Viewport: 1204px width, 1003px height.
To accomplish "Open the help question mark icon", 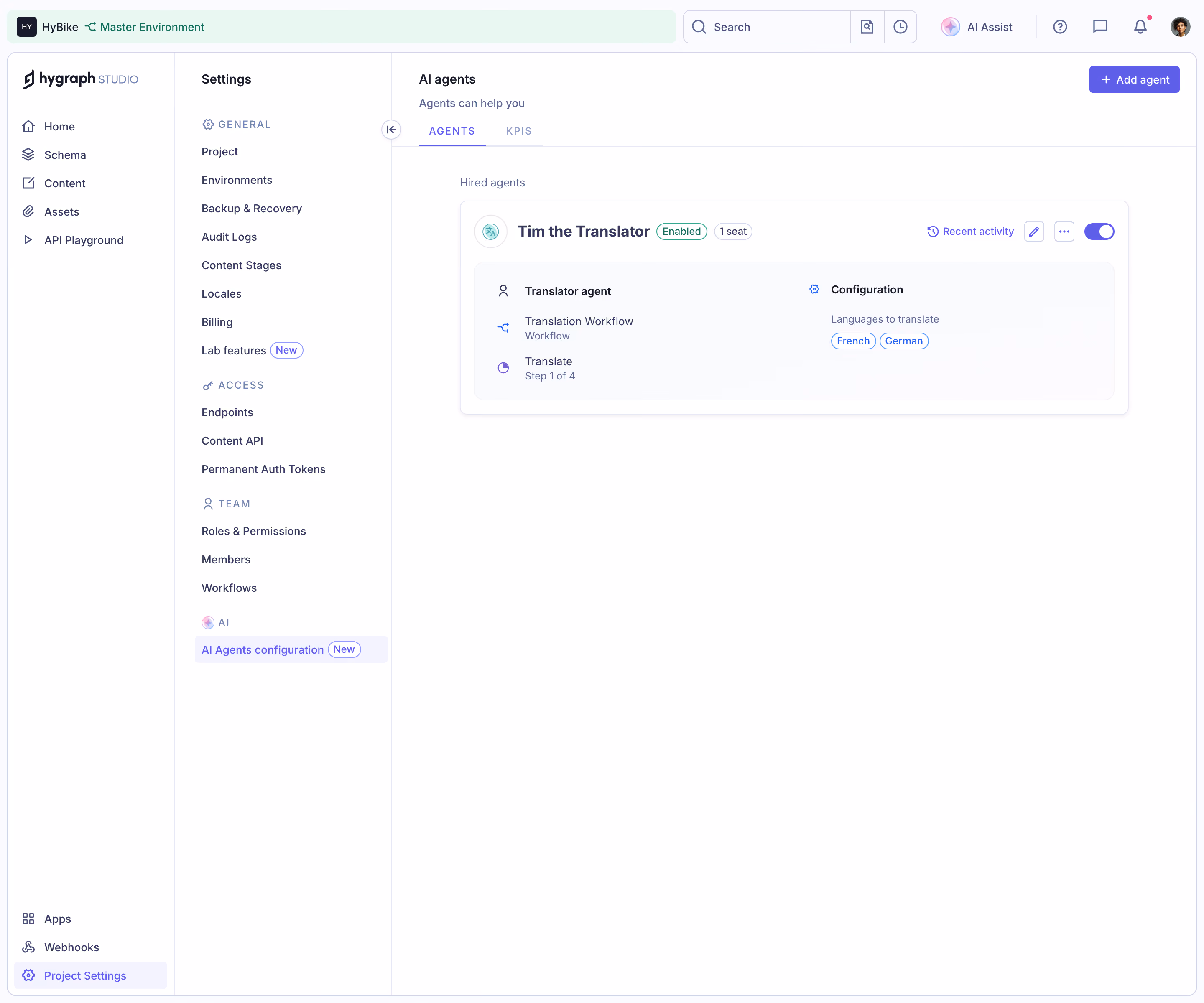I will pyautogui.click(x=1059, y=27).
